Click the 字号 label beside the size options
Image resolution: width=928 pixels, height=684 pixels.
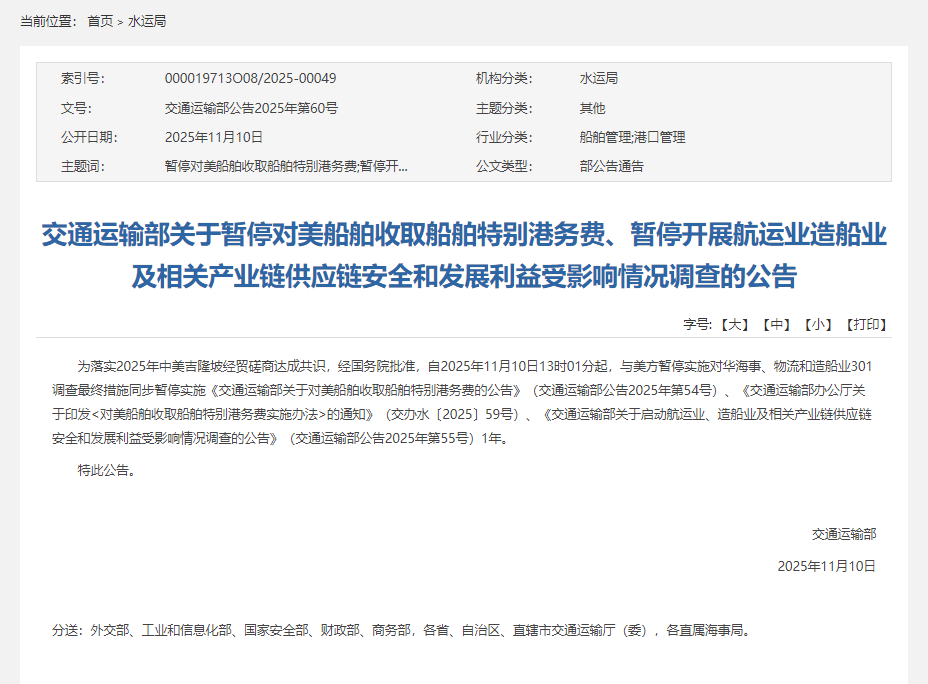pyautogui.click(x=697, y=324)
